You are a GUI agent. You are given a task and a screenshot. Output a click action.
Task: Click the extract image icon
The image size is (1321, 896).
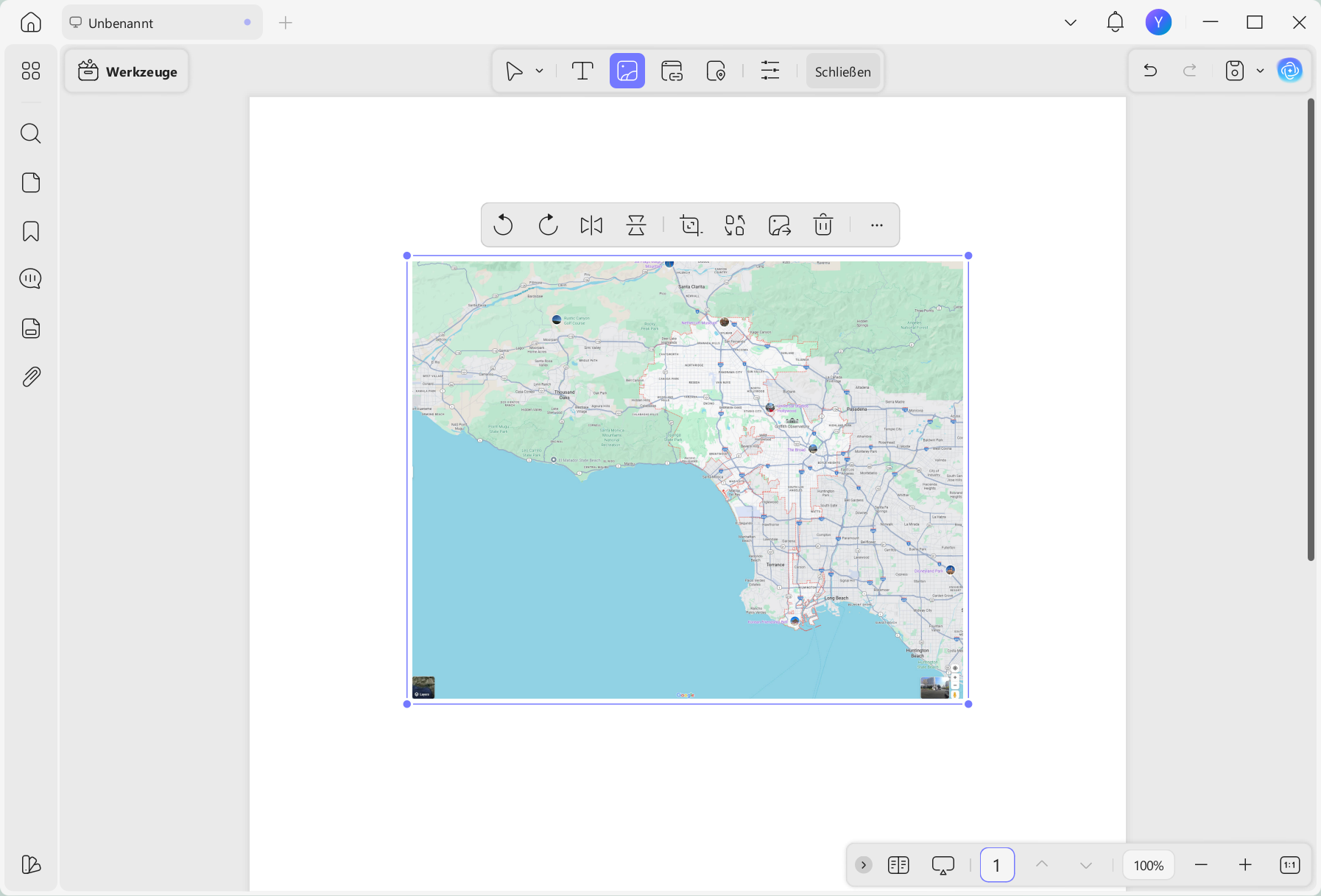click(x=779, y=225)
